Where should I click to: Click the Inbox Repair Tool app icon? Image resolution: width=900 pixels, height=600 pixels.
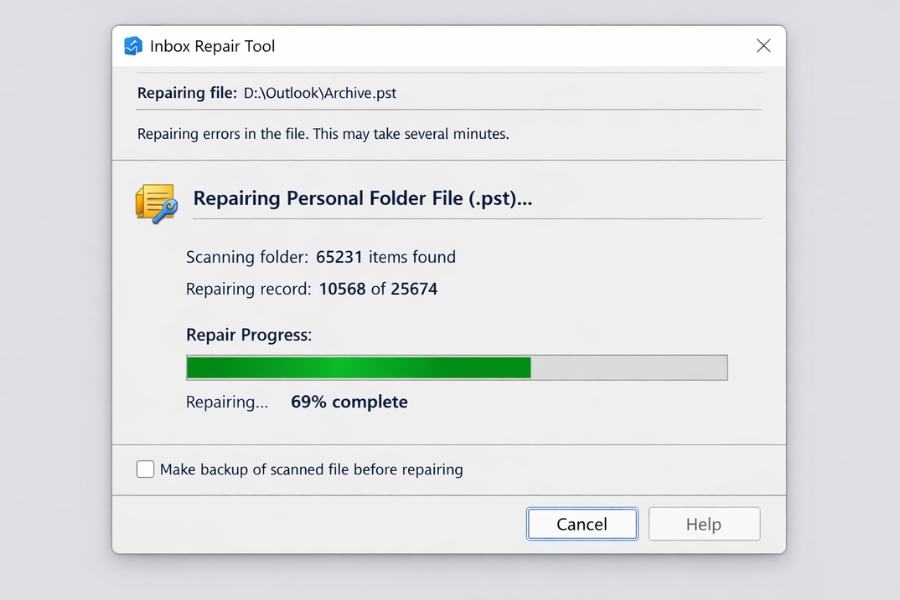[x=133, y=46]
